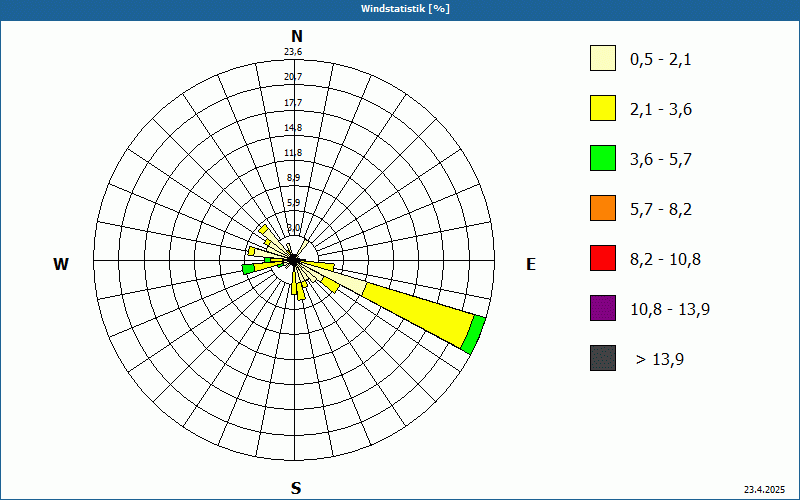Viewport: 800px width, 500px height.
Task: Click the dark gray > 13,9 legend swatch
Action: [x=603, y=358]
